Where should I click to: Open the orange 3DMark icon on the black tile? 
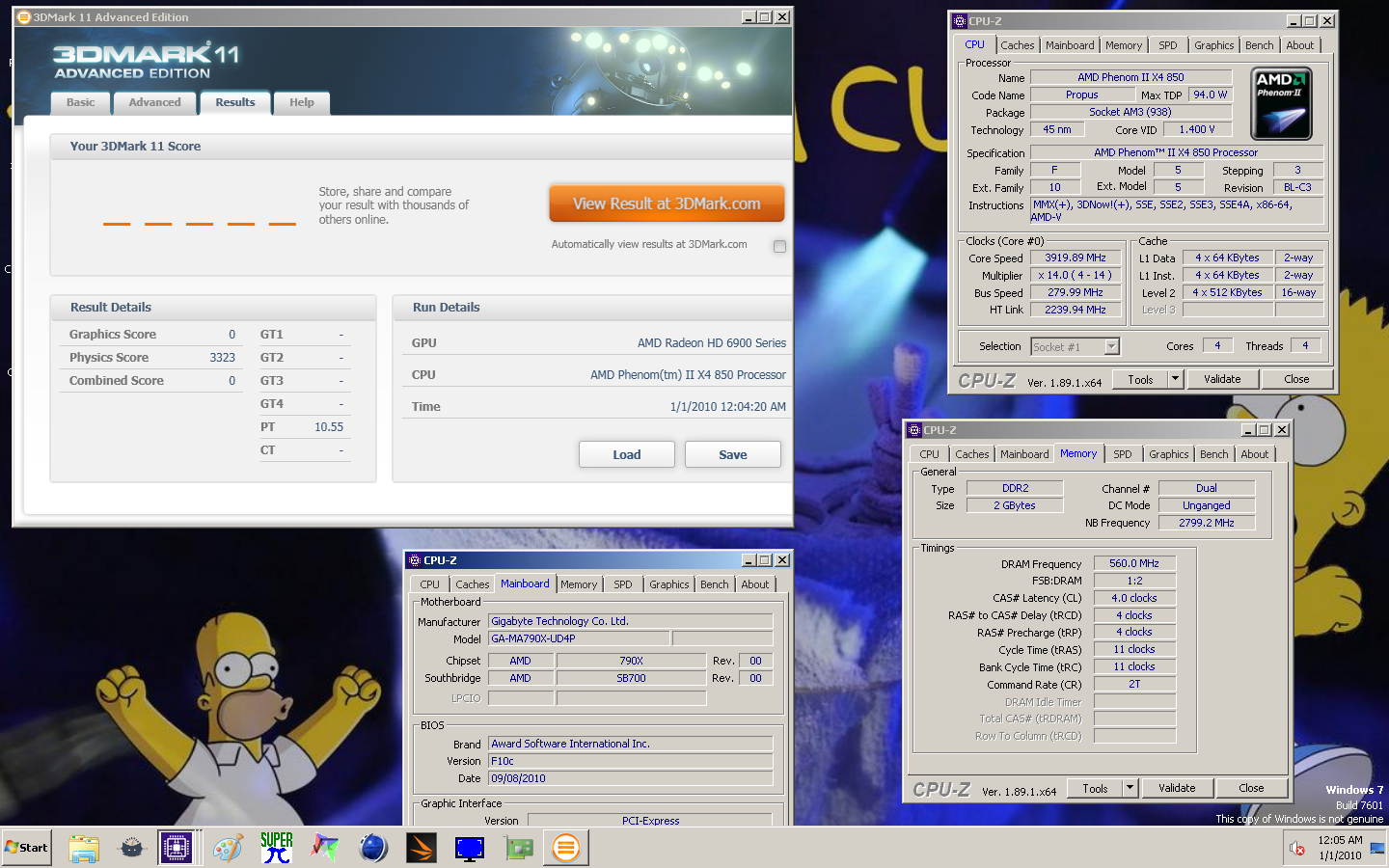tap(422, 848)
